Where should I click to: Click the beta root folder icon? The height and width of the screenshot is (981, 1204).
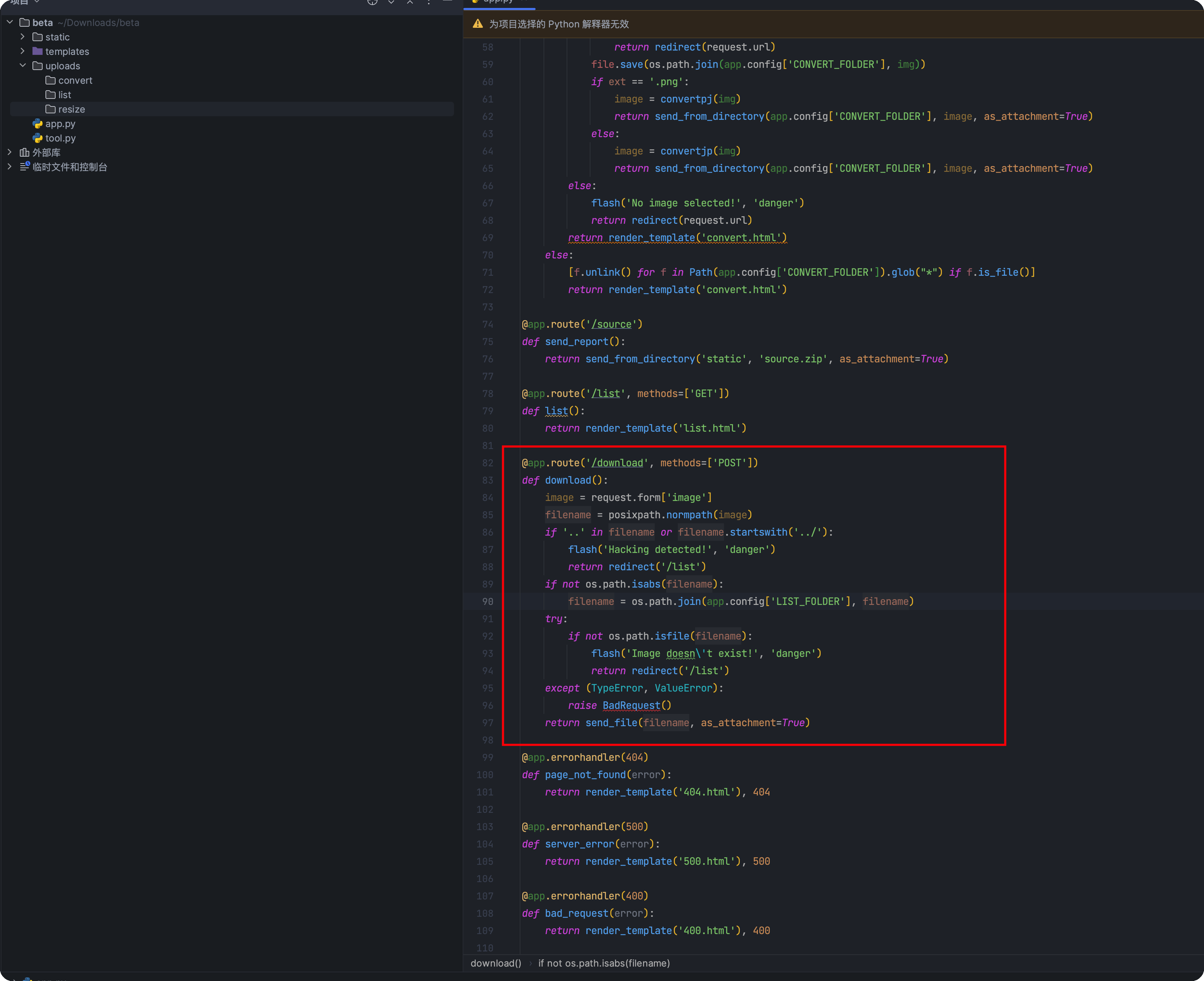[x=24, y=23]
